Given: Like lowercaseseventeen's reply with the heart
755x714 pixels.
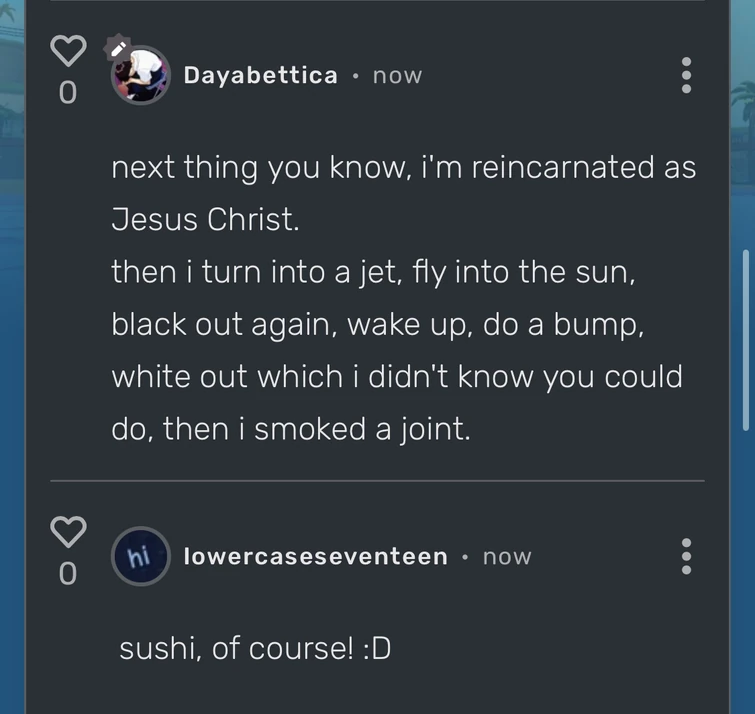Looking at the screenshot, I should click(x=68, y=531).
